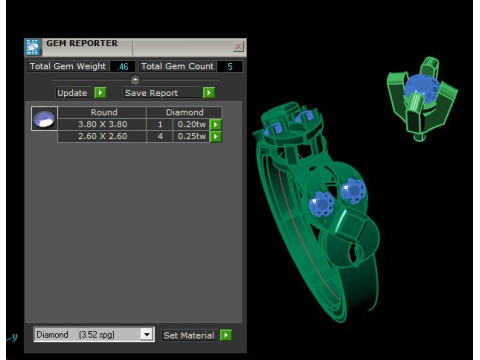Click the Round column header
The width and height of the screenshot is (480, 360).
pos(102,112)
